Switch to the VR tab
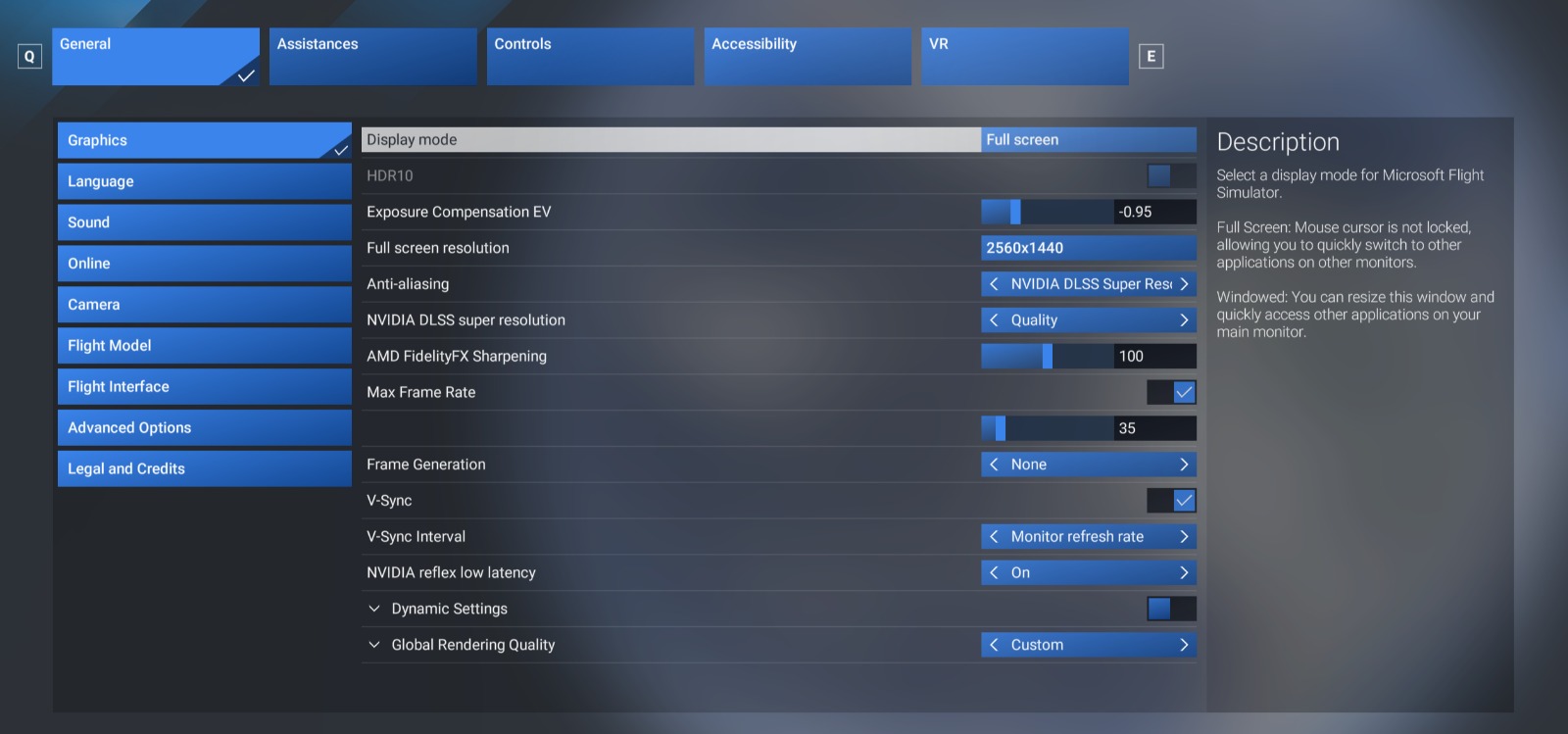This screenshot has height=734, width=1568. point(1025,57)
